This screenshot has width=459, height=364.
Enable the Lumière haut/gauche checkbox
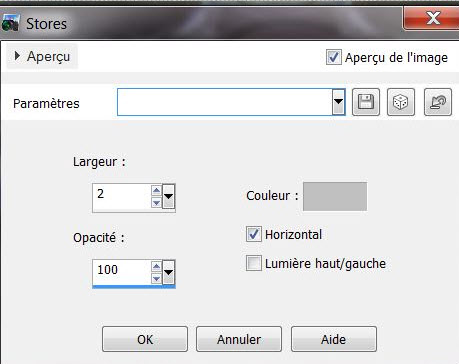pyautogui.click(x=253, y=263)
